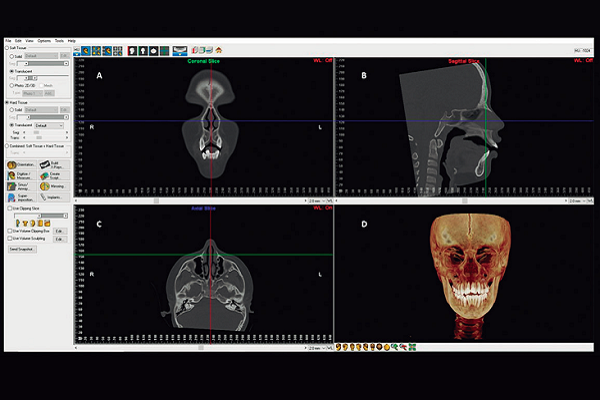Select the Photo 2D/3D radio option

[12, 85]
